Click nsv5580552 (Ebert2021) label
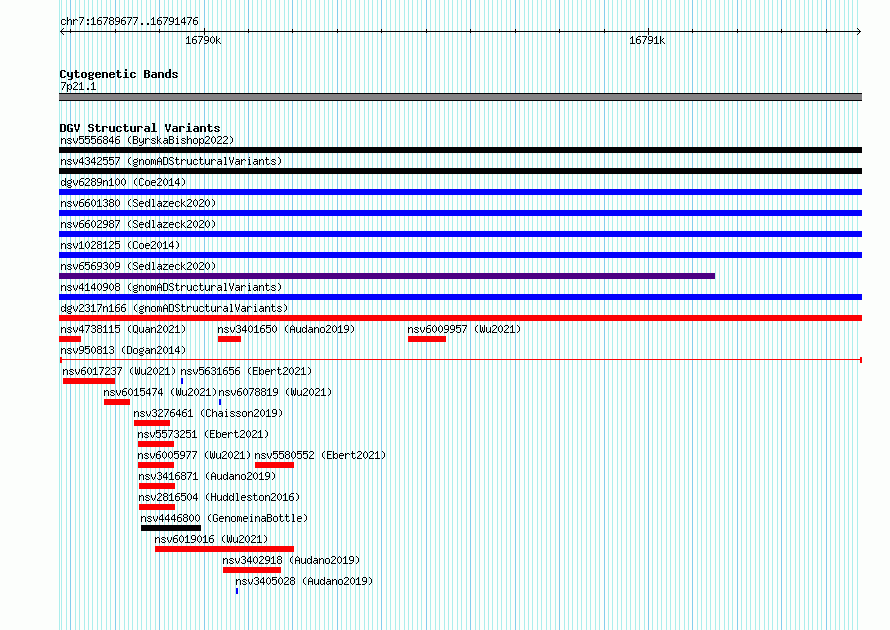890x630 pixels. coord(320,455)
